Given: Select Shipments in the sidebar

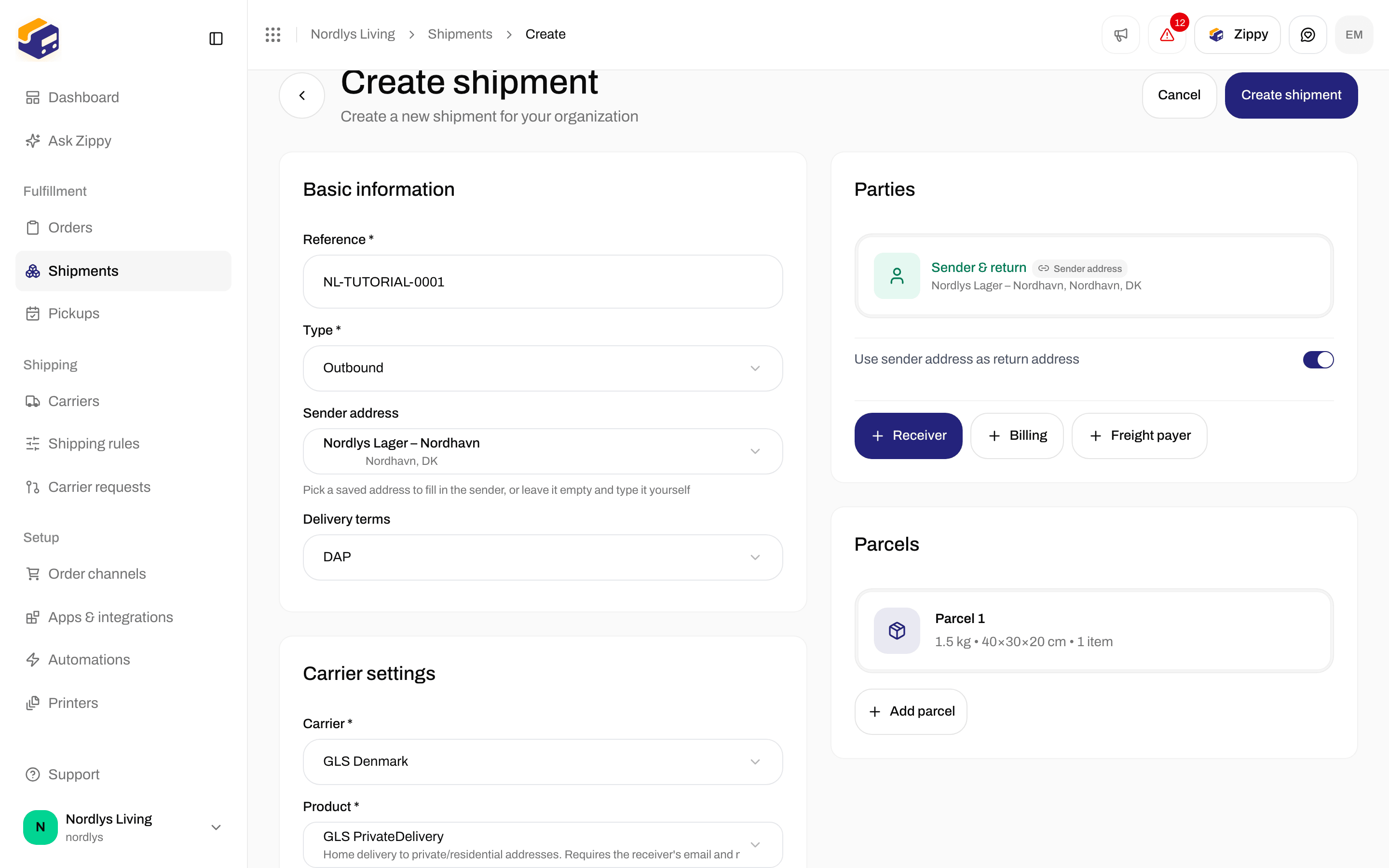Looking at the screenshot, I should coord(123,271).
